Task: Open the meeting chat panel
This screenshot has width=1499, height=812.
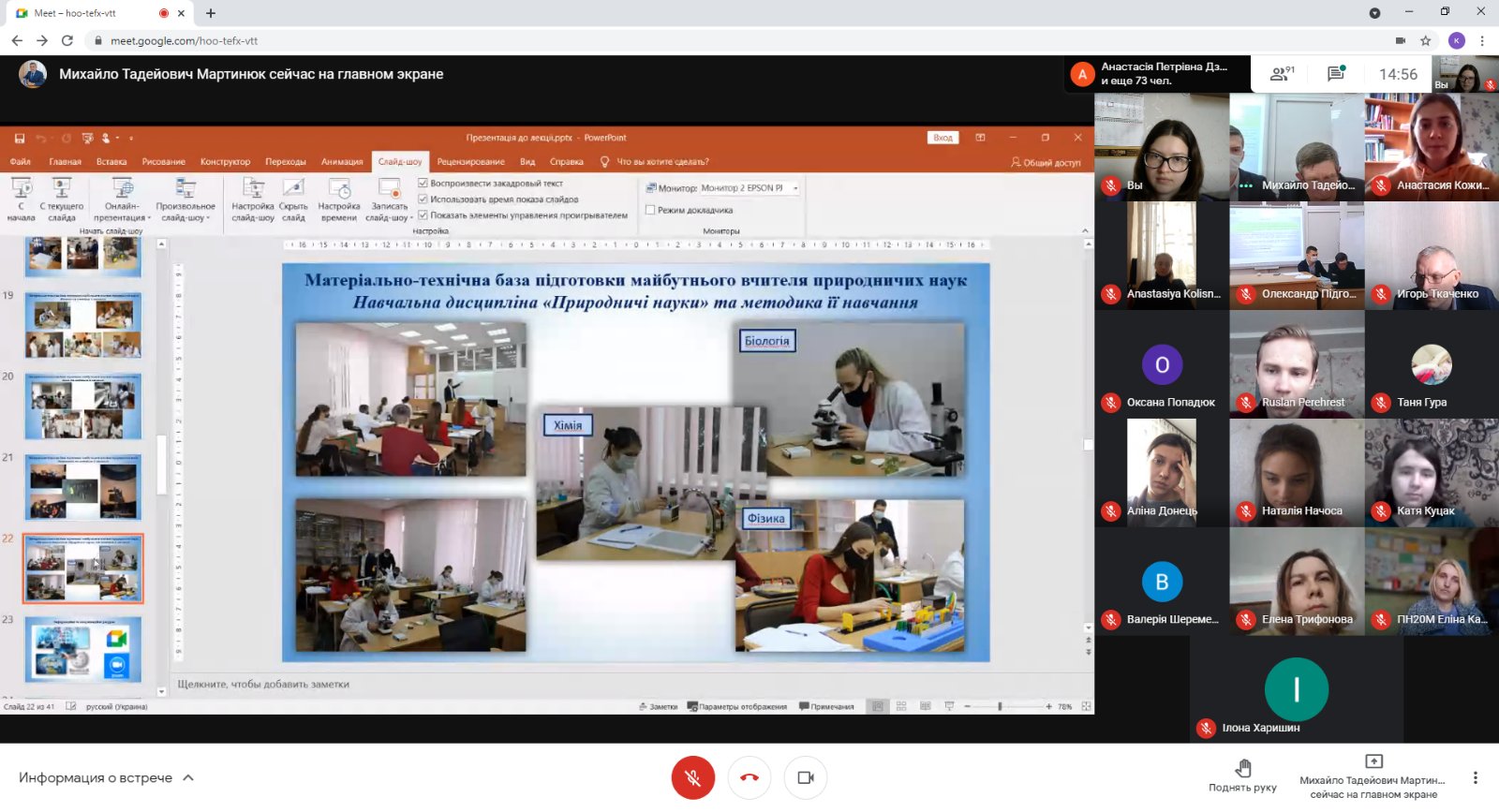Action: click(x=1336, y=74)
